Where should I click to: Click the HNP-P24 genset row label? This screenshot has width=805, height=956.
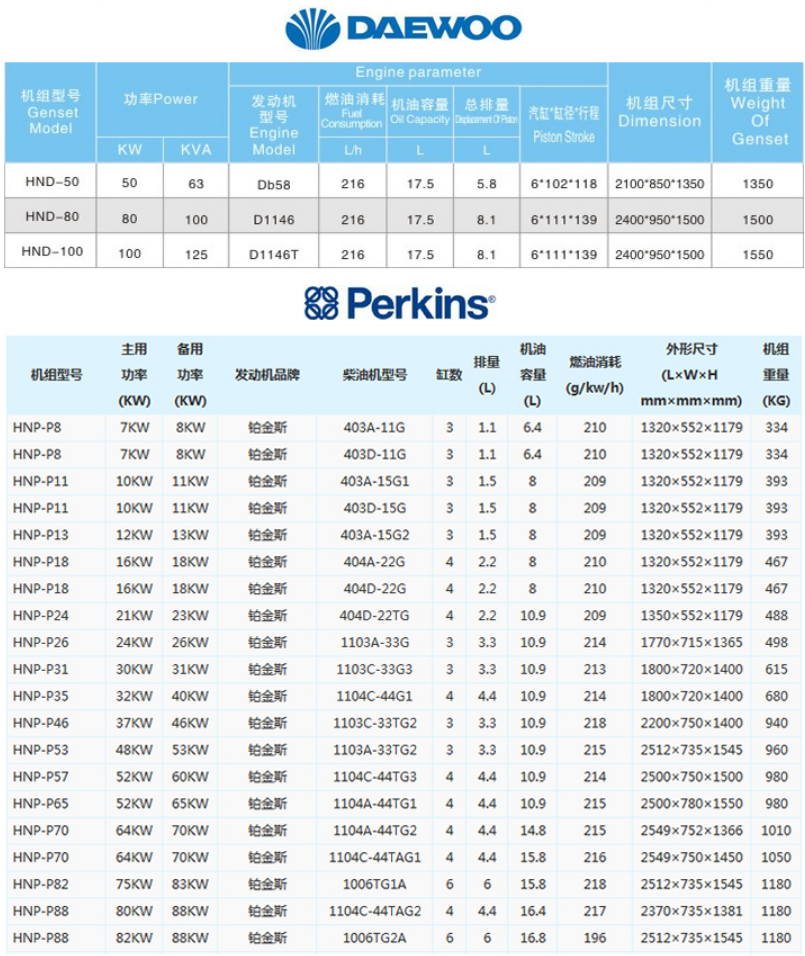click(41, 615)
